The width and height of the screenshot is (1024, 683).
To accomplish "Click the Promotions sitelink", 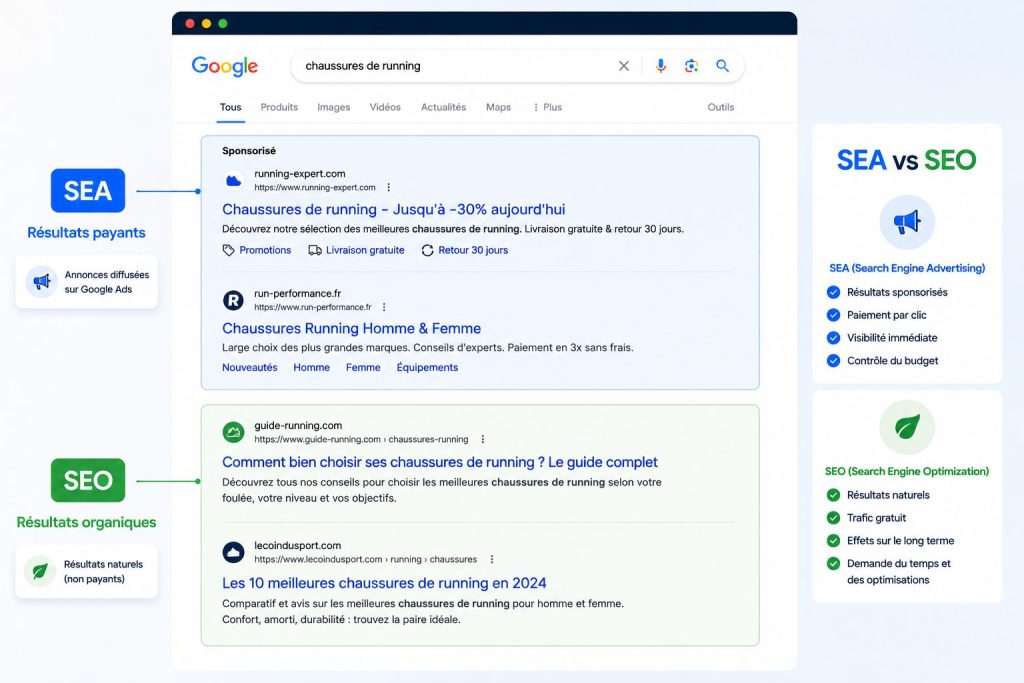I will [265, 250].
